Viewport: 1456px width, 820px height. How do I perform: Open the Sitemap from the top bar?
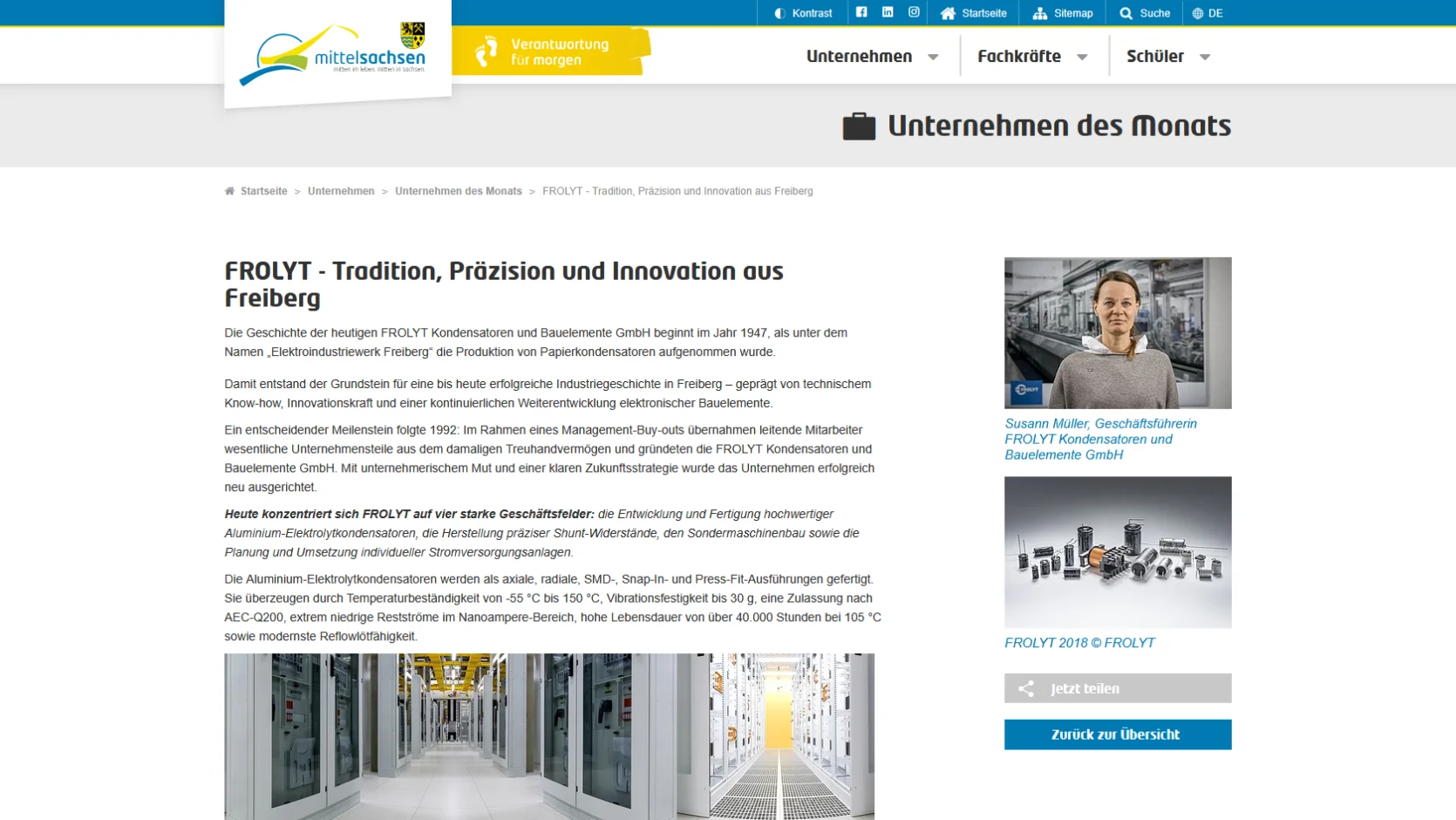[1063, 13]
